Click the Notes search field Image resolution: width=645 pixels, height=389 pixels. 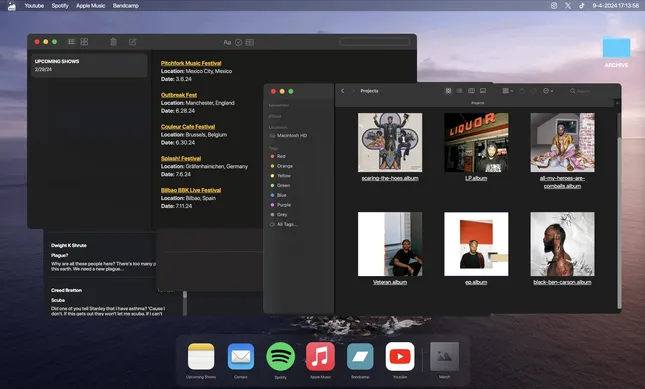(374, 42)
